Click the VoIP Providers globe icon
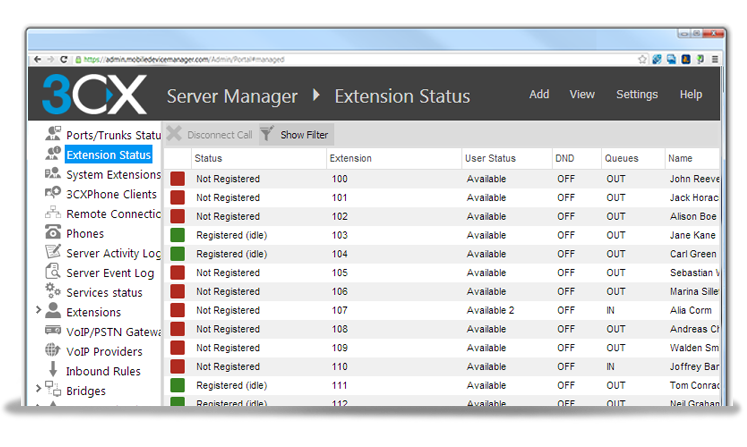Screen dimensions: 747x447 53,350
